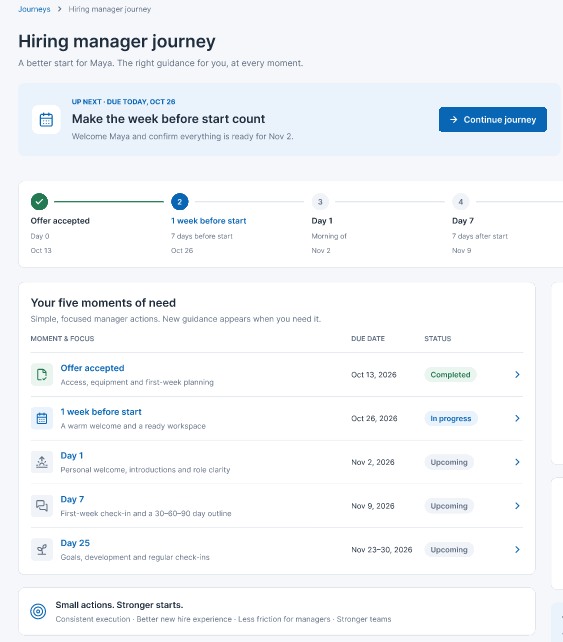The image size is (563, 642).
Task: Click the In progress status badge
Action: pos(451,418)
